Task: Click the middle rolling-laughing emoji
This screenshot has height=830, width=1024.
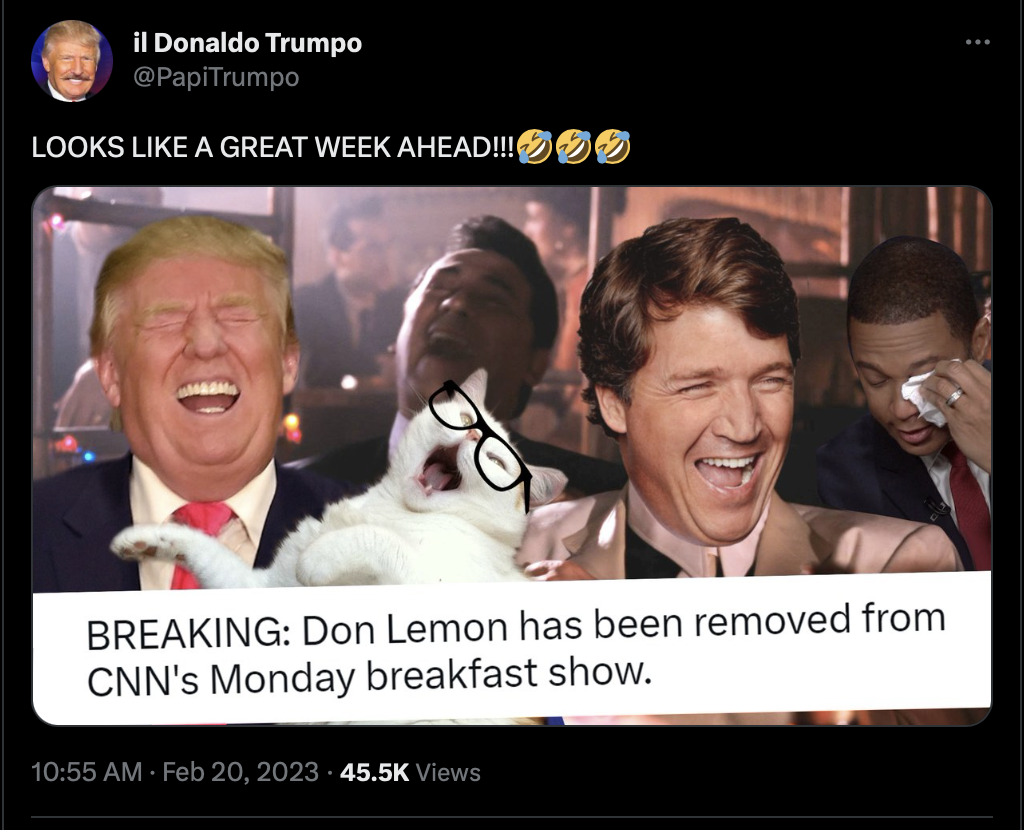Action: 573,146
